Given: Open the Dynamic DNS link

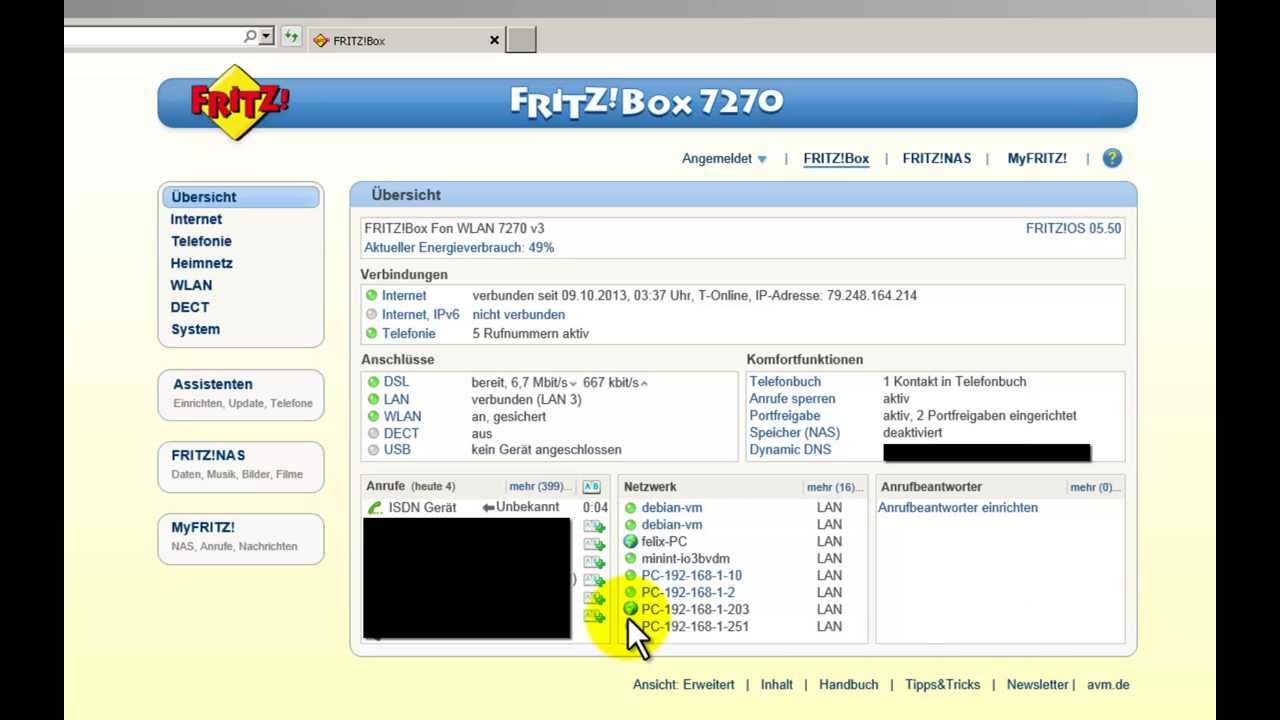Looking at the screenshot, I should (x=790, y=449).
